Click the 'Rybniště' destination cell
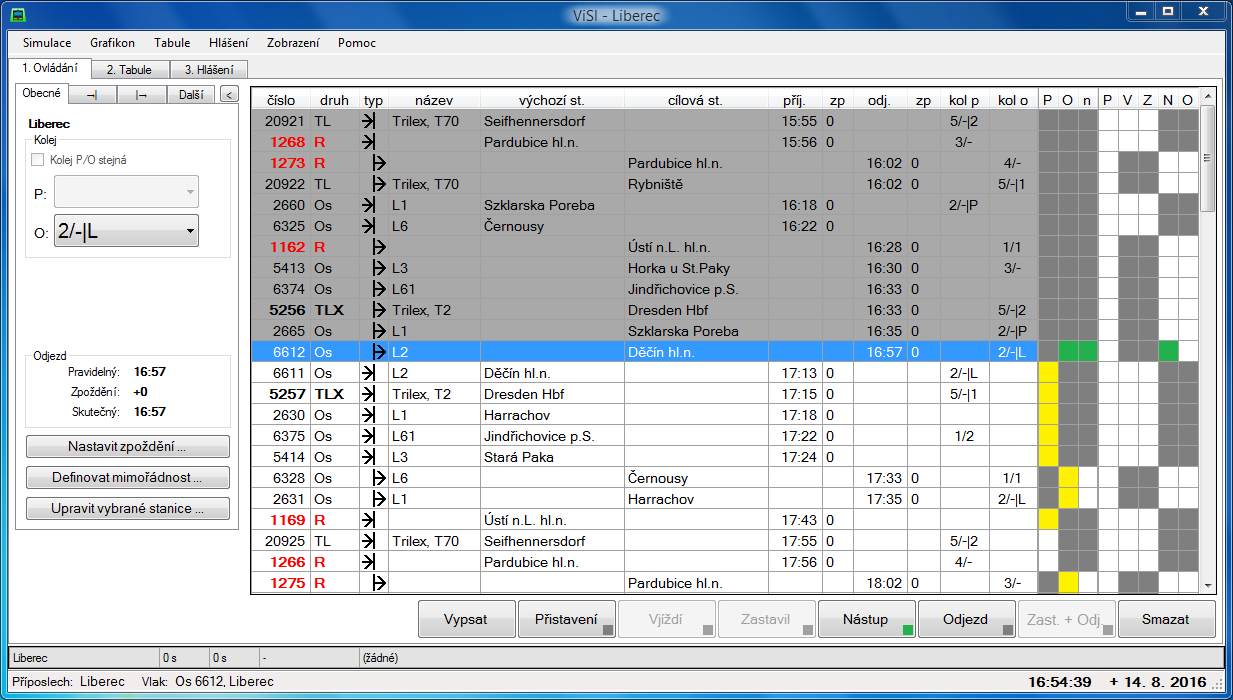The height and width of the screenshot is (700, 1233). [x=696, y=184]
